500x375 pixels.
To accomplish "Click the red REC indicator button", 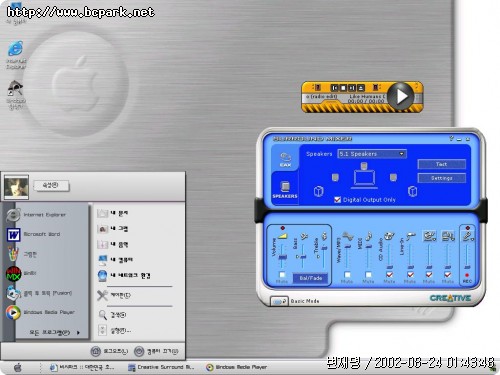I will tap(467, 275).
